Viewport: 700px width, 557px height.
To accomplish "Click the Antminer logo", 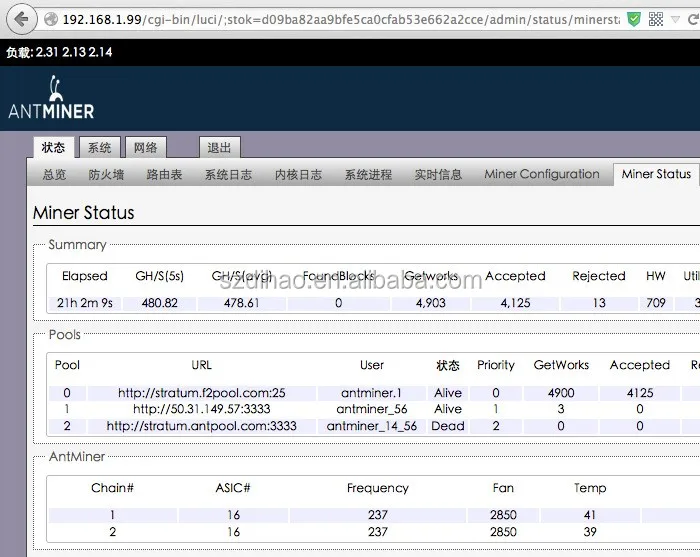I will point(51,98).
